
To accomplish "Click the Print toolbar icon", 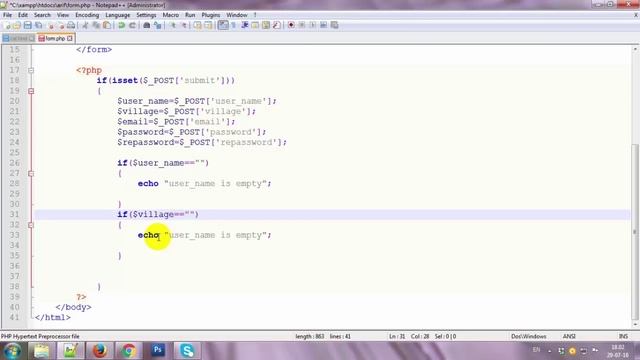I will pyautogui.click(x=71, y=25).
